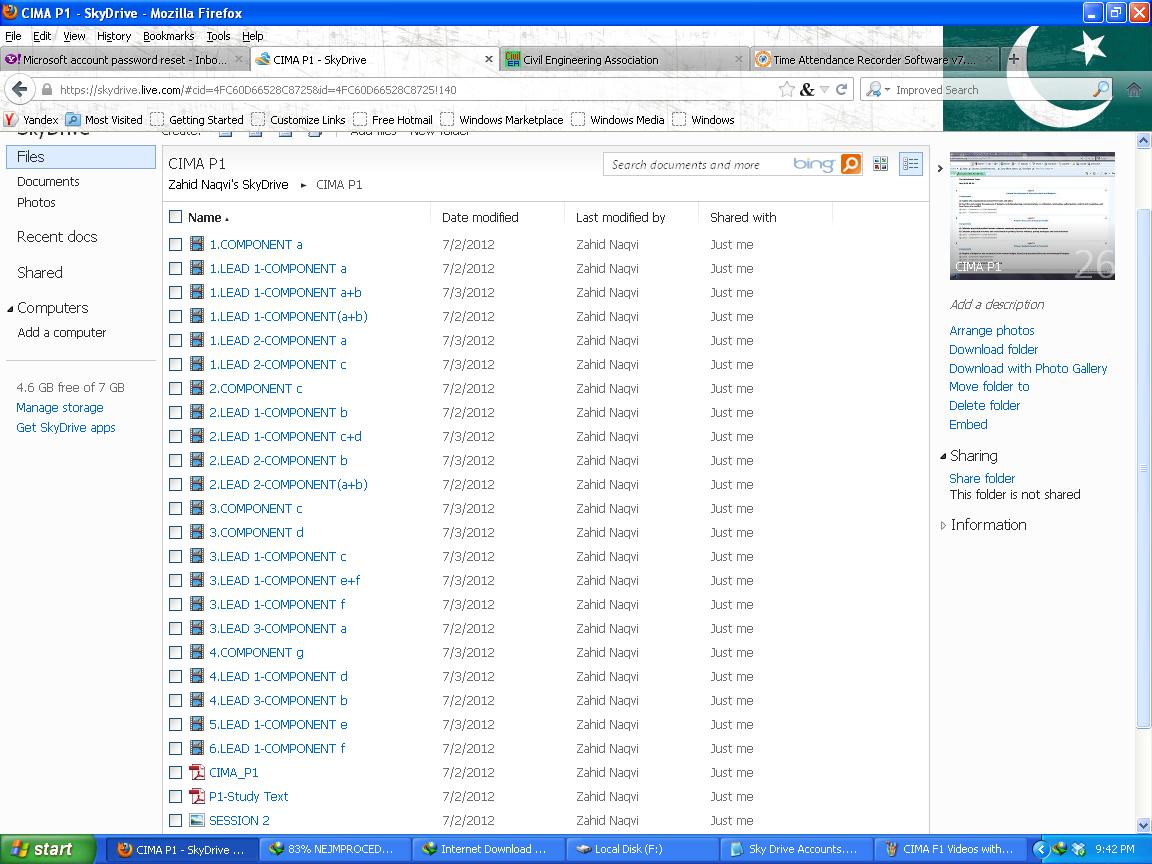This screenshot has height=864, width=1152.
Task: Click video icon of 1.COMPONENT a
Action: pyautogui.click(x=197, y=244)
